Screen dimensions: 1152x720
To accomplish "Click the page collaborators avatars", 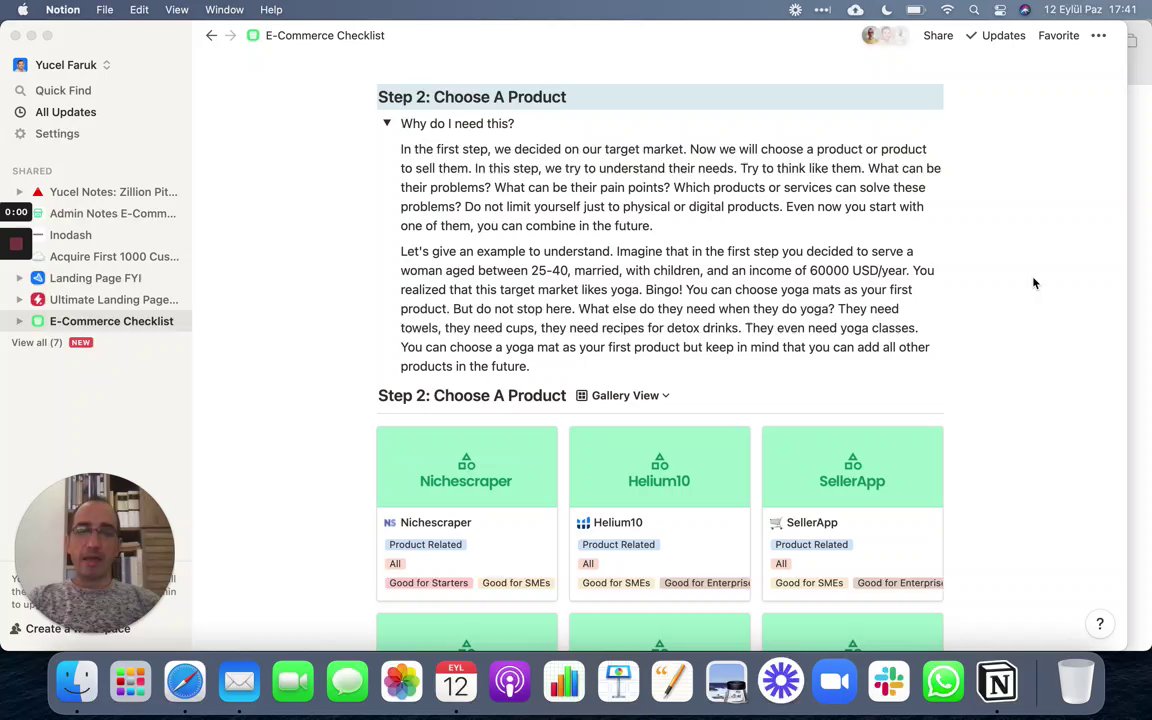I will (885, 35).
